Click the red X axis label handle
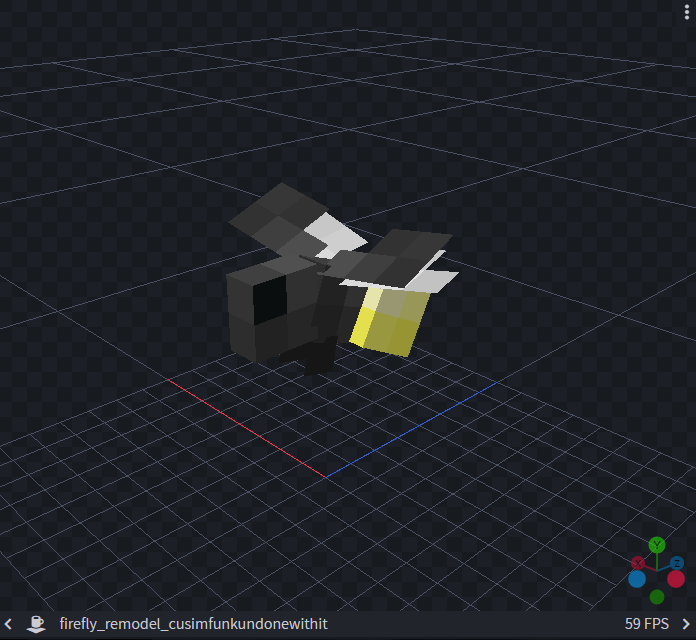 pyautogui.click(x=638, y=563)
